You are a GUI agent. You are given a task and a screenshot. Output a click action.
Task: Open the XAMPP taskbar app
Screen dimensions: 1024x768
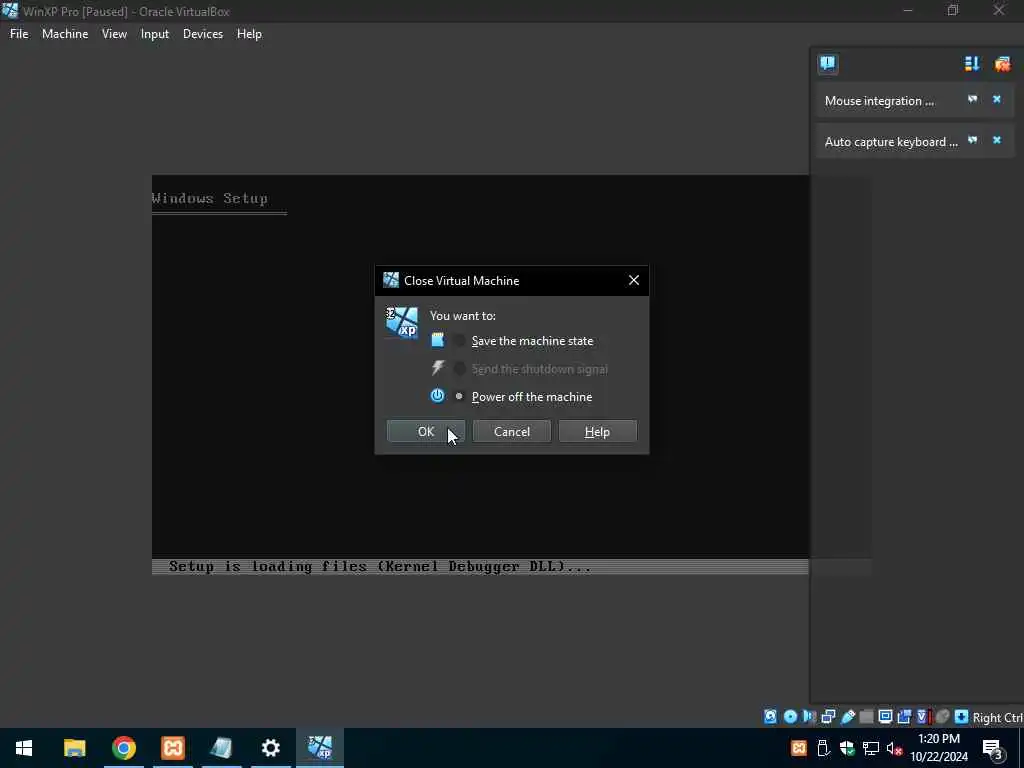point(172,748)
